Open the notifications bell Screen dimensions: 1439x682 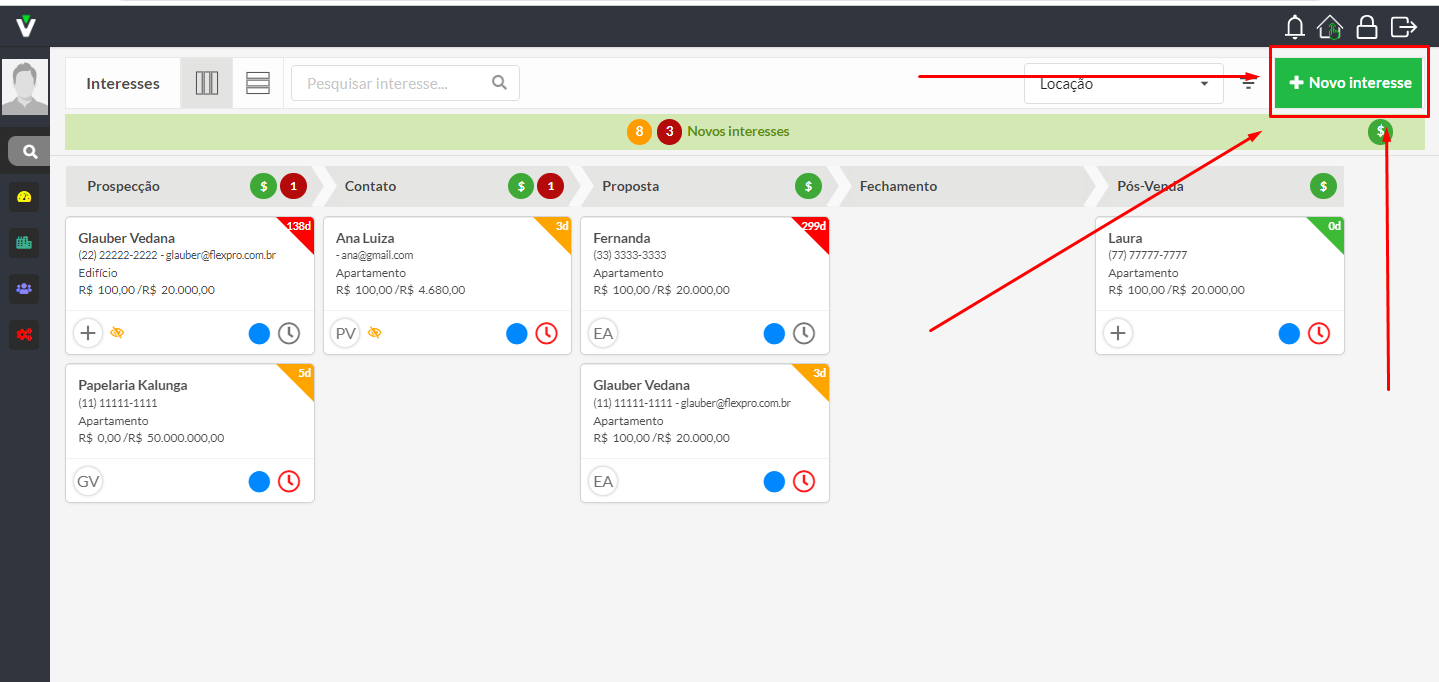(x=1295, y=27)
